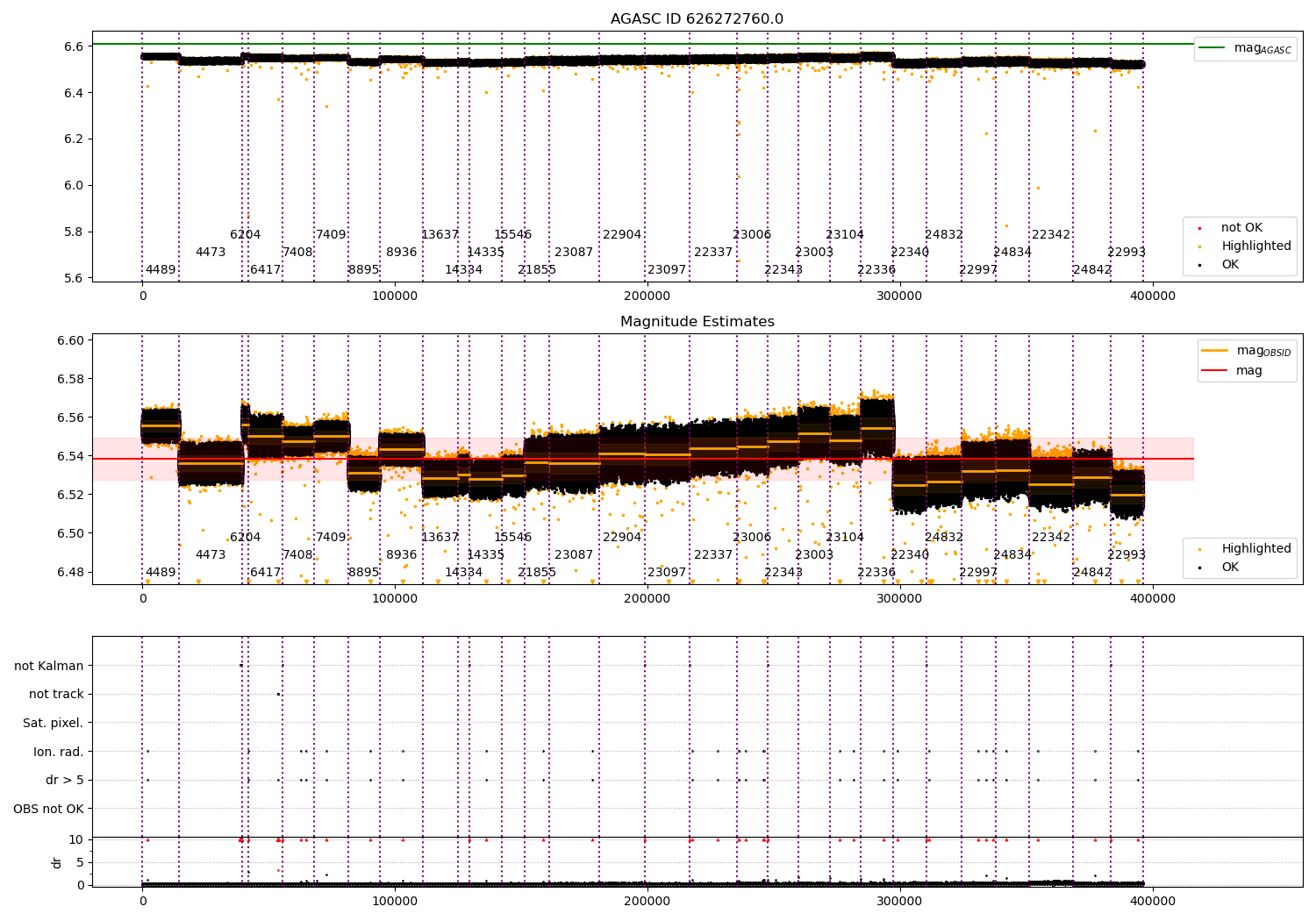The height and width of the screenshot is (921, 1316).
Task: Click the 200000 x-tick in the top plot
Action: pos(647,296)
